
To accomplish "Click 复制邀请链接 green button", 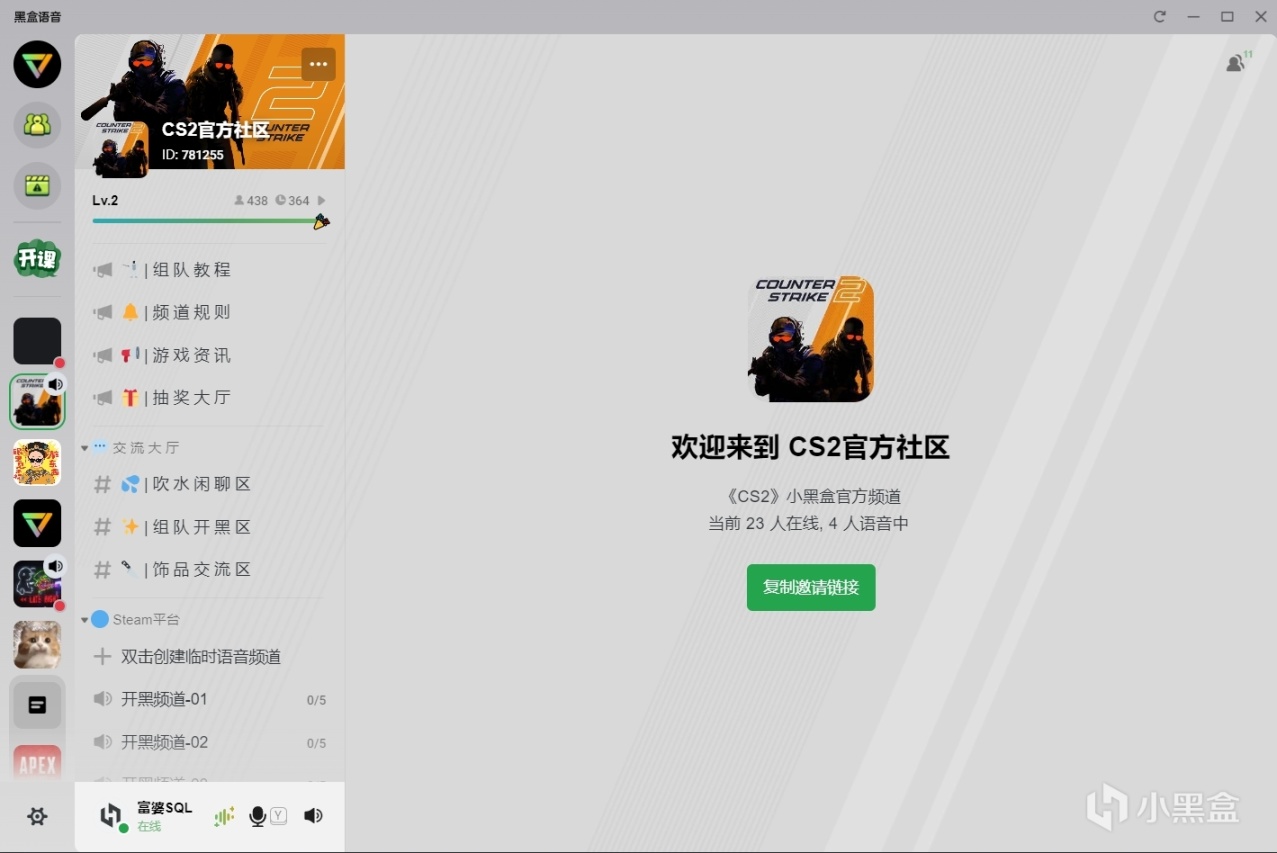I will point(811,587).
